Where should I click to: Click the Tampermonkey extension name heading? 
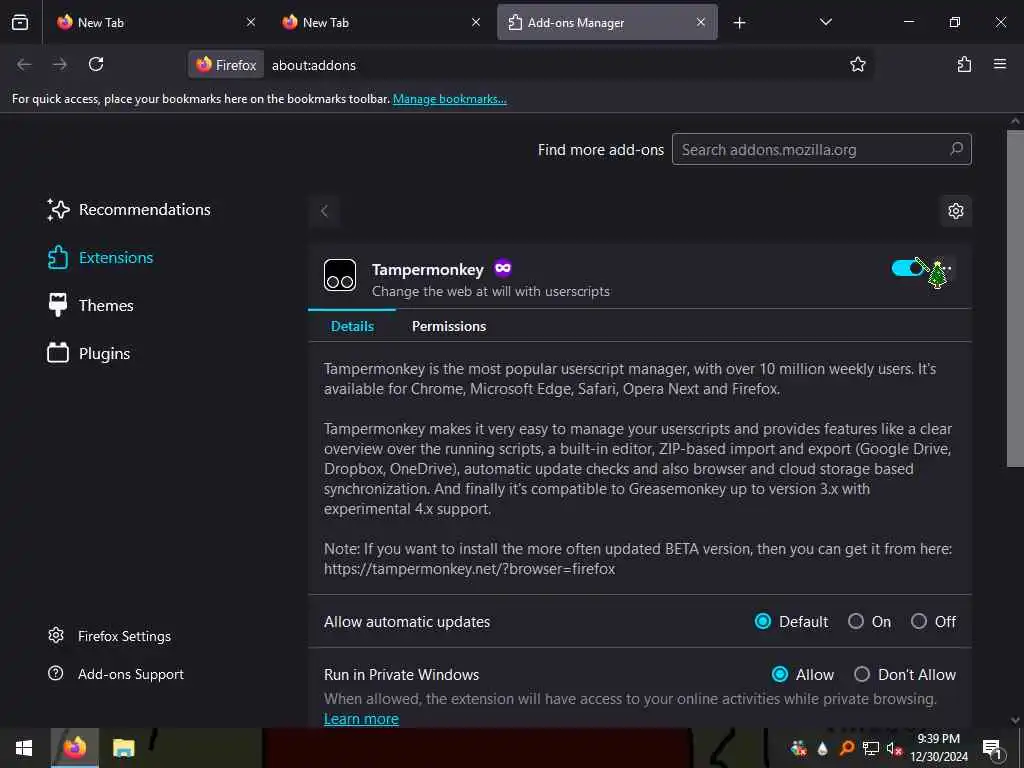[428, 269]
